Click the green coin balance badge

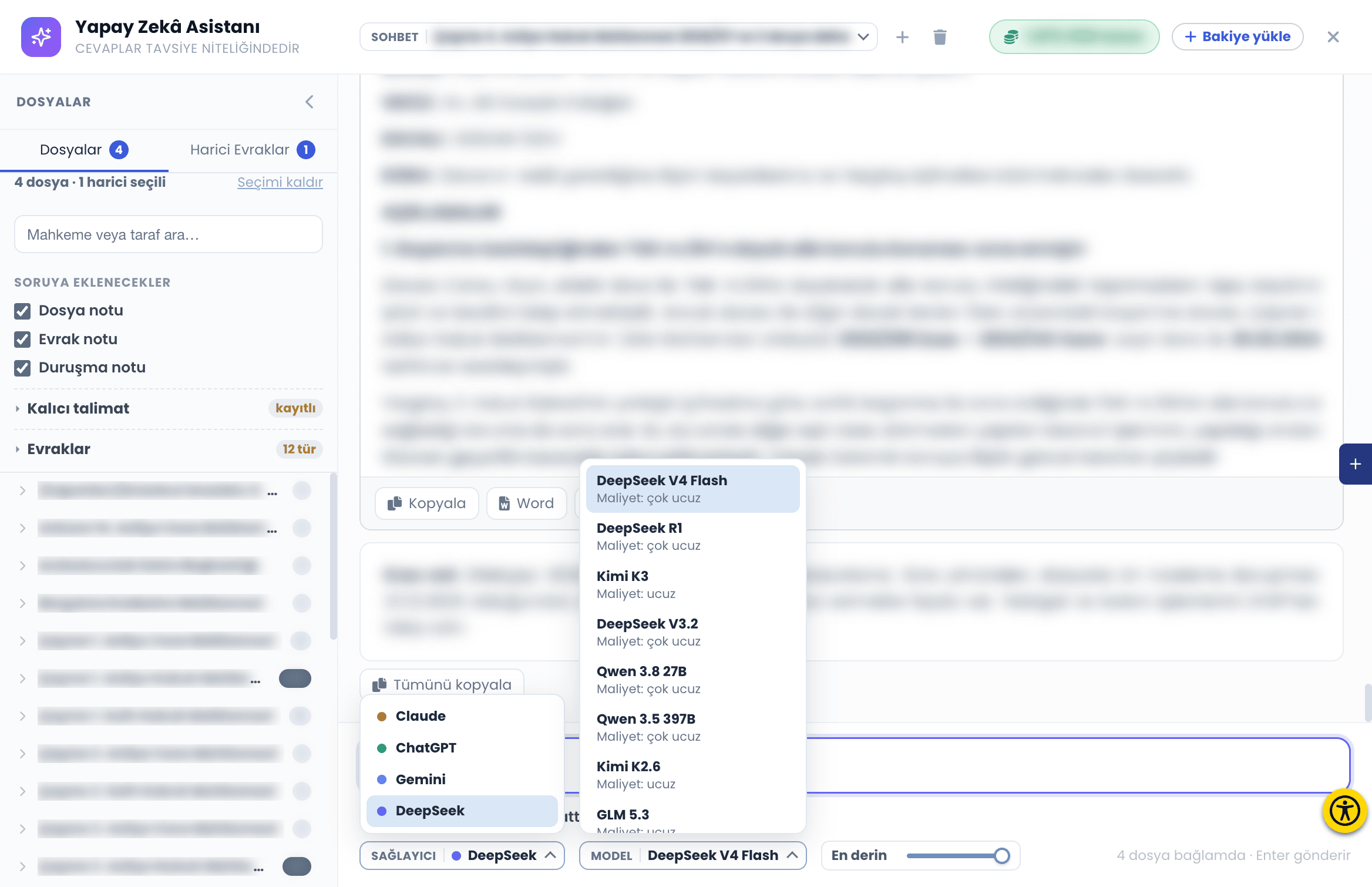pos(1074,37)
